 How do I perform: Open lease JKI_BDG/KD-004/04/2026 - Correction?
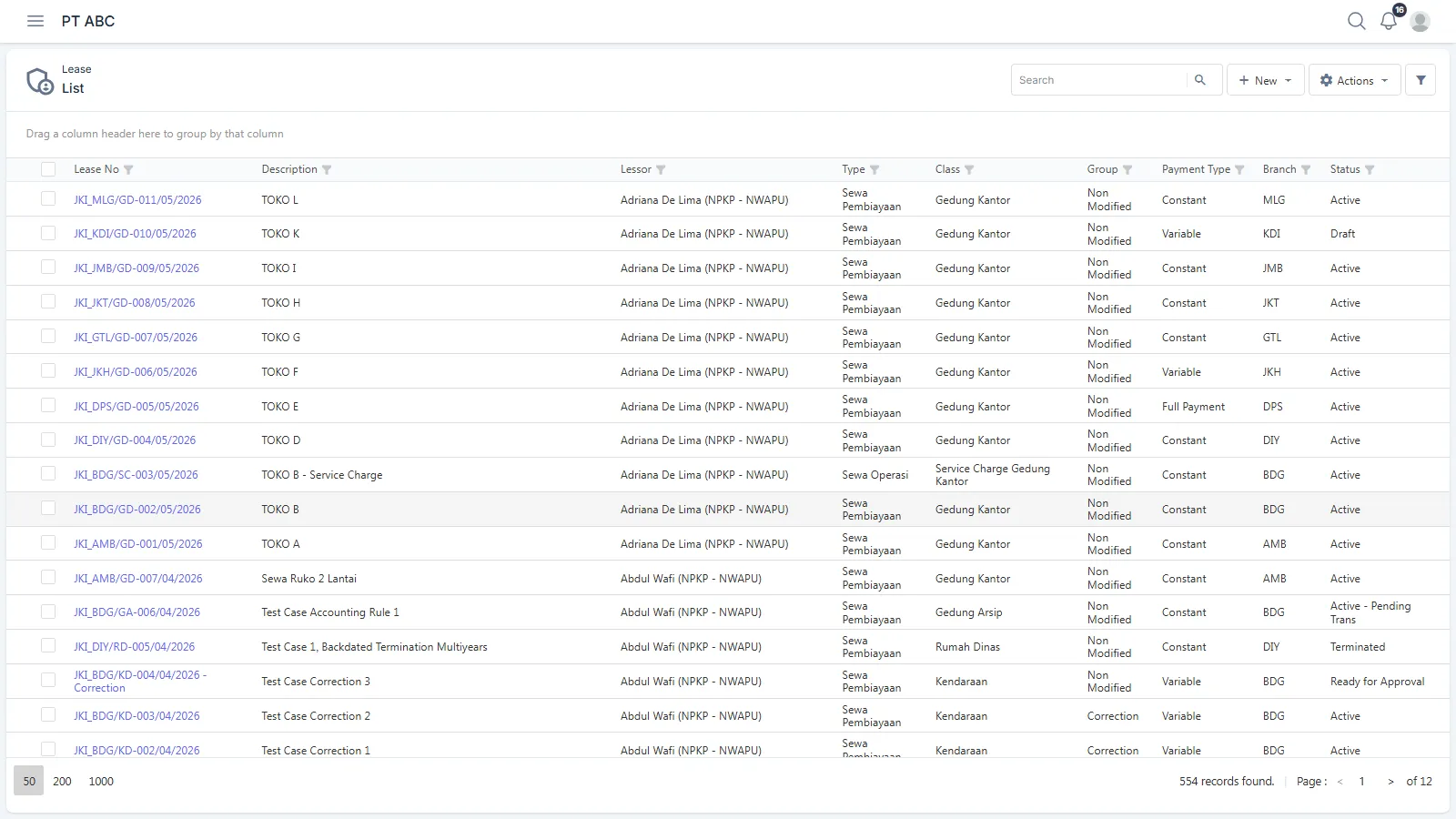[140, 682]
